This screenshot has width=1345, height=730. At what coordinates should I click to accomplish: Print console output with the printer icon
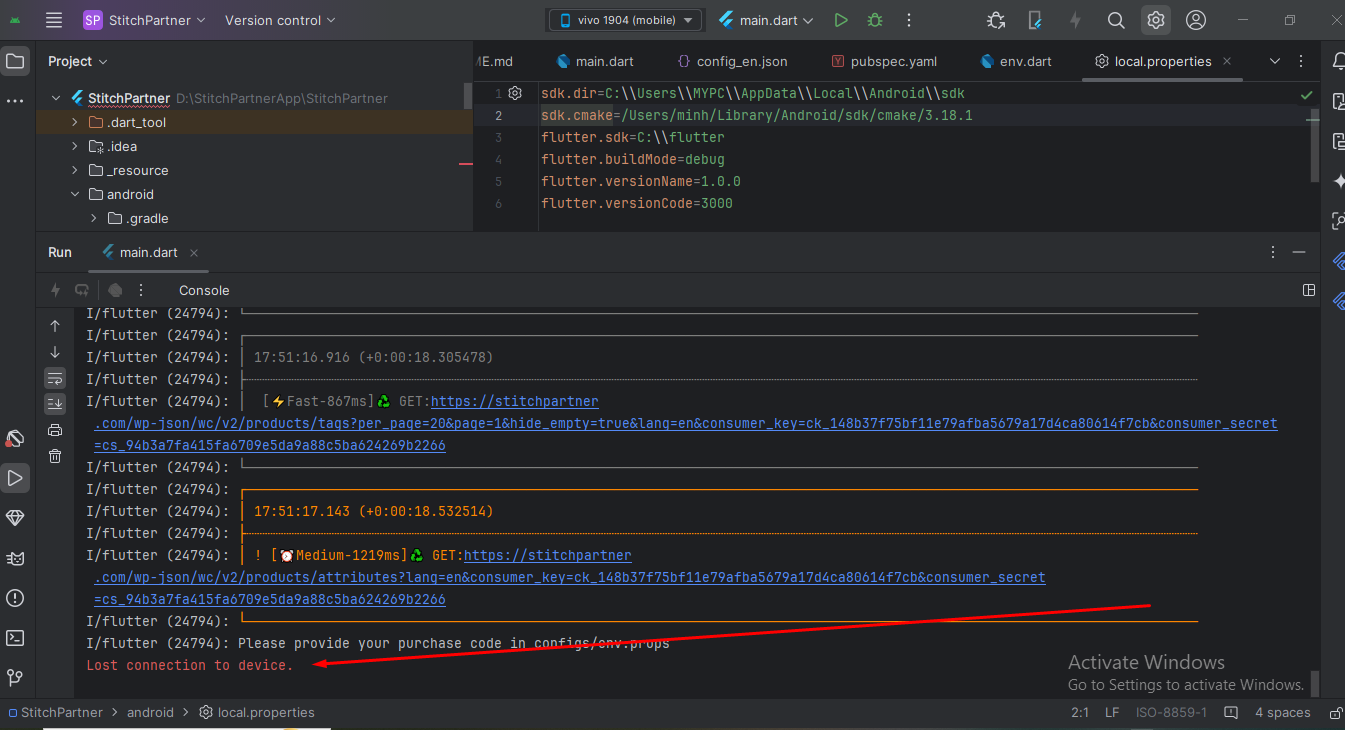pyautogui.click(x=55, y=430)
